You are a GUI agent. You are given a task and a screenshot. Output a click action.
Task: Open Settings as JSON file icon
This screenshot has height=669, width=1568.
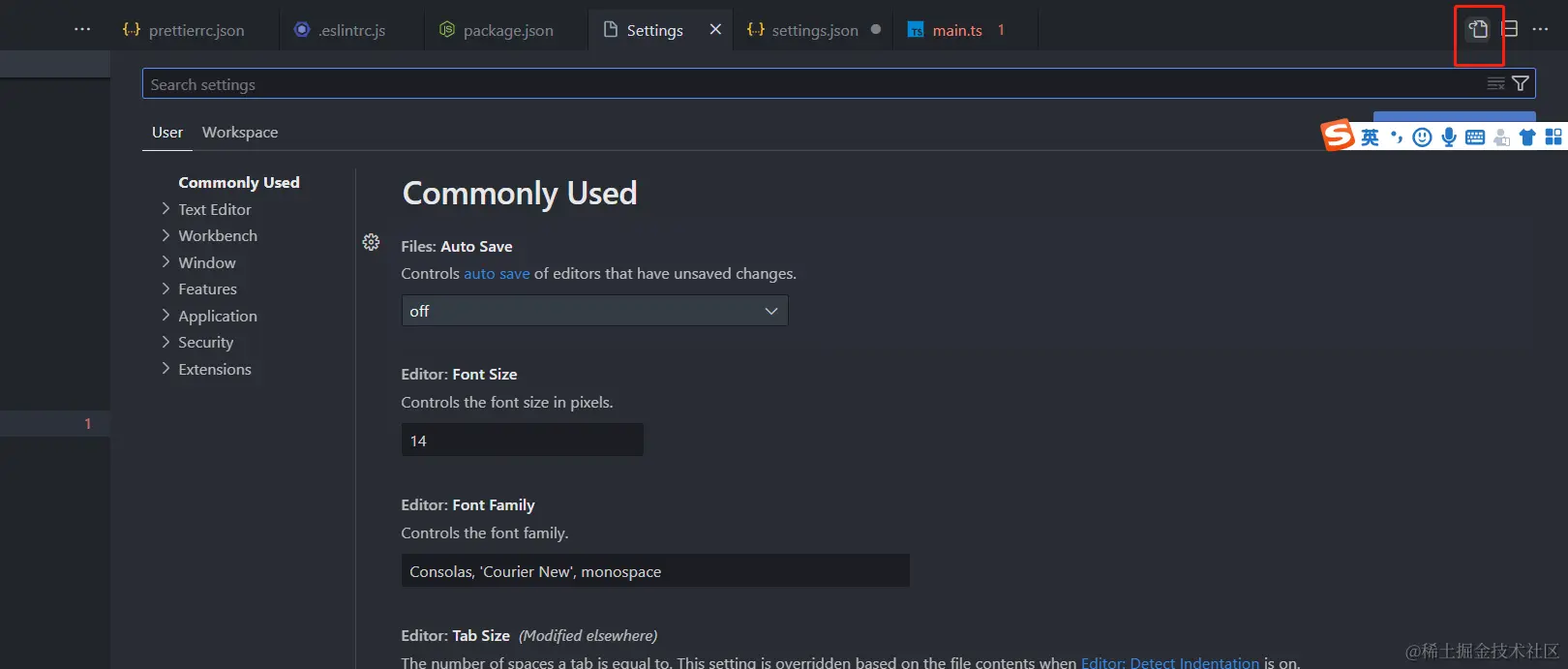[x=1478, y=29]
